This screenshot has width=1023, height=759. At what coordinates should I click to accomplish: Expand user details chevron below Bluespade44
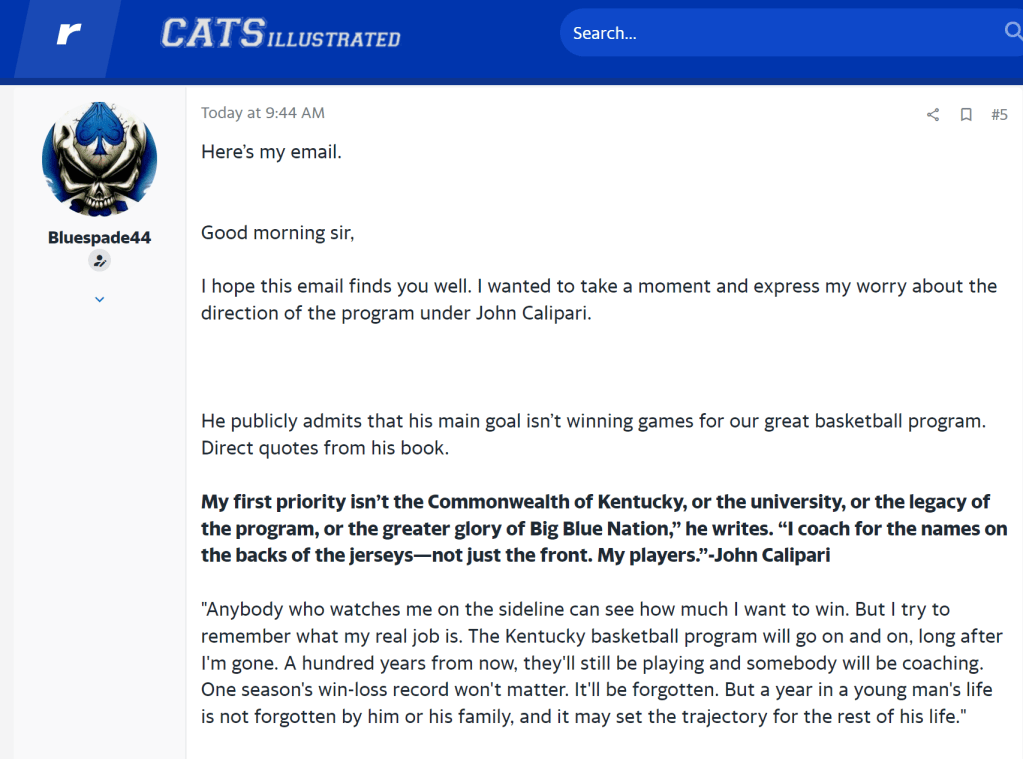(x=99, y=299)
